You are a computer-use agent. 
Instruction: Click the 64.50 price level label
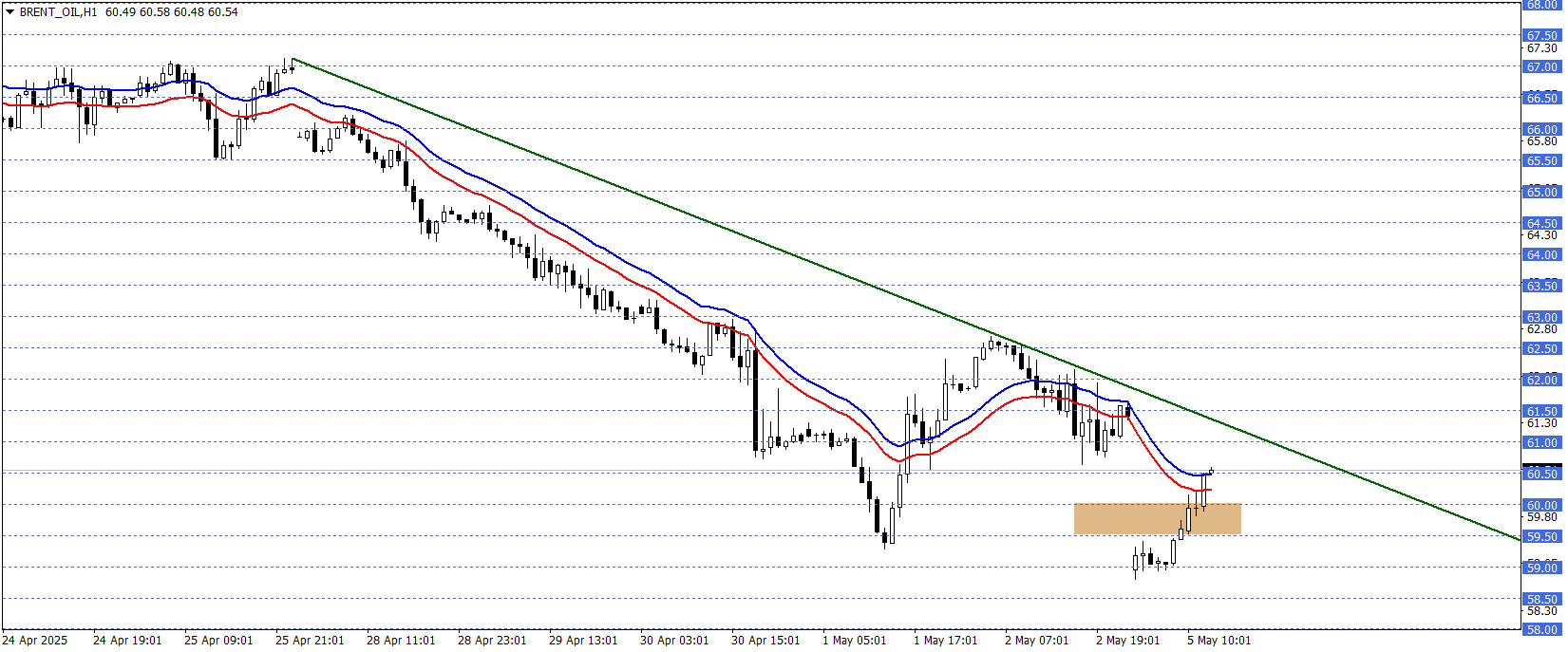1541,224
